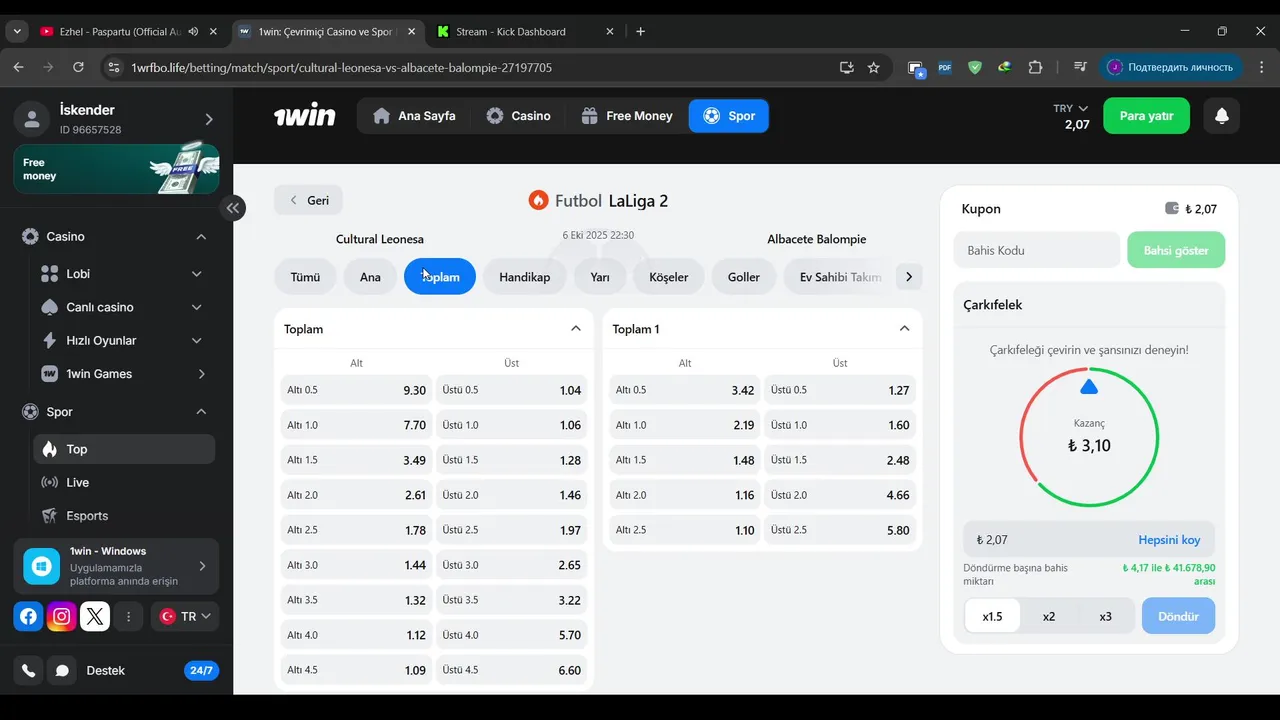The height and width of the screenshot is (720, 1280).
Task: Collapse the Toplam 1 market panel
Action: point(904,328)
